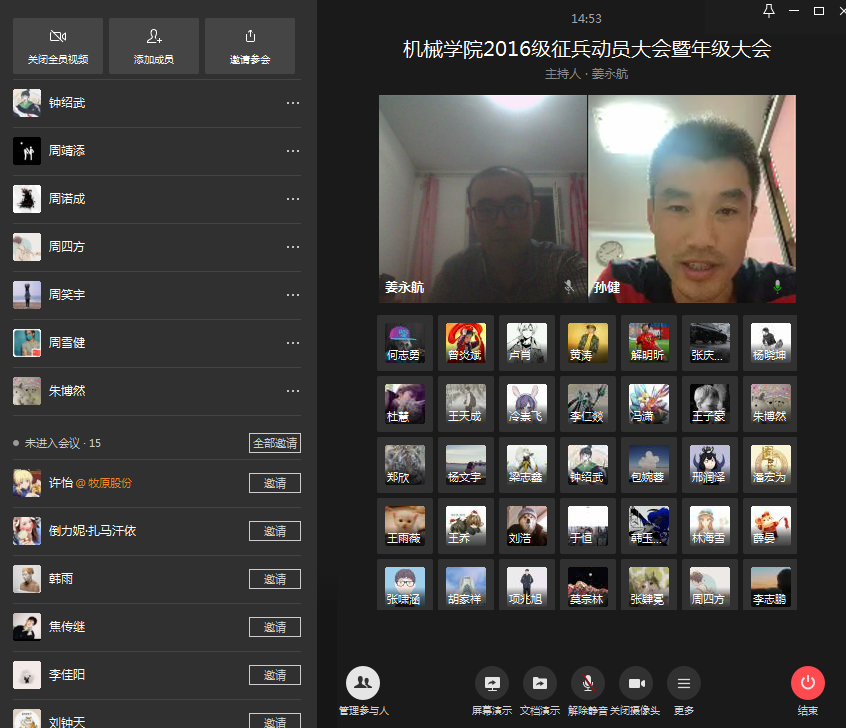The width and height of the screenshot is (846, 728).
Task: Toggle 解除静音 microphone mute
Action: coord(587,683)
